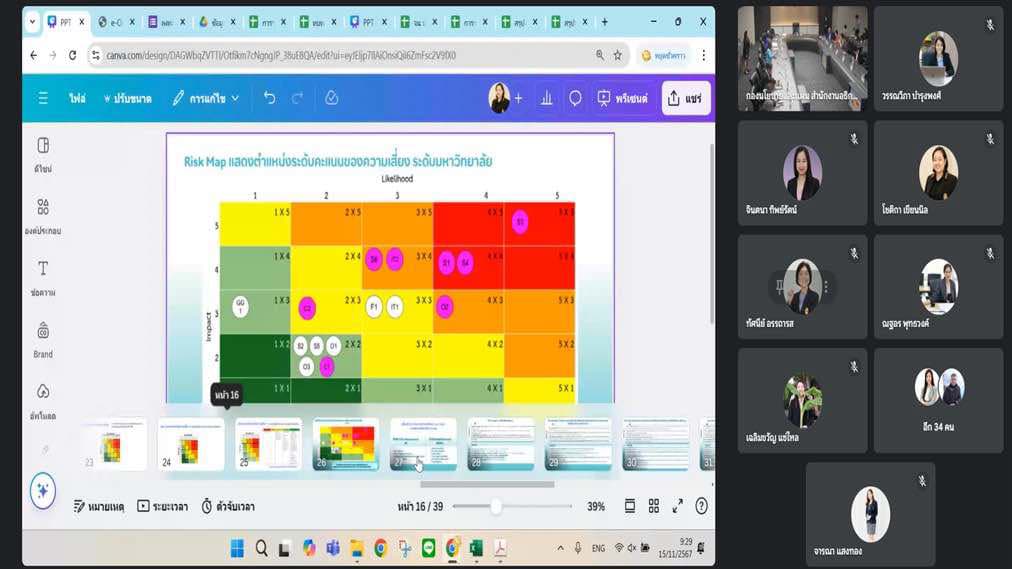
Task: Open the analytics bar chart icon
Action: coord(547,98)
